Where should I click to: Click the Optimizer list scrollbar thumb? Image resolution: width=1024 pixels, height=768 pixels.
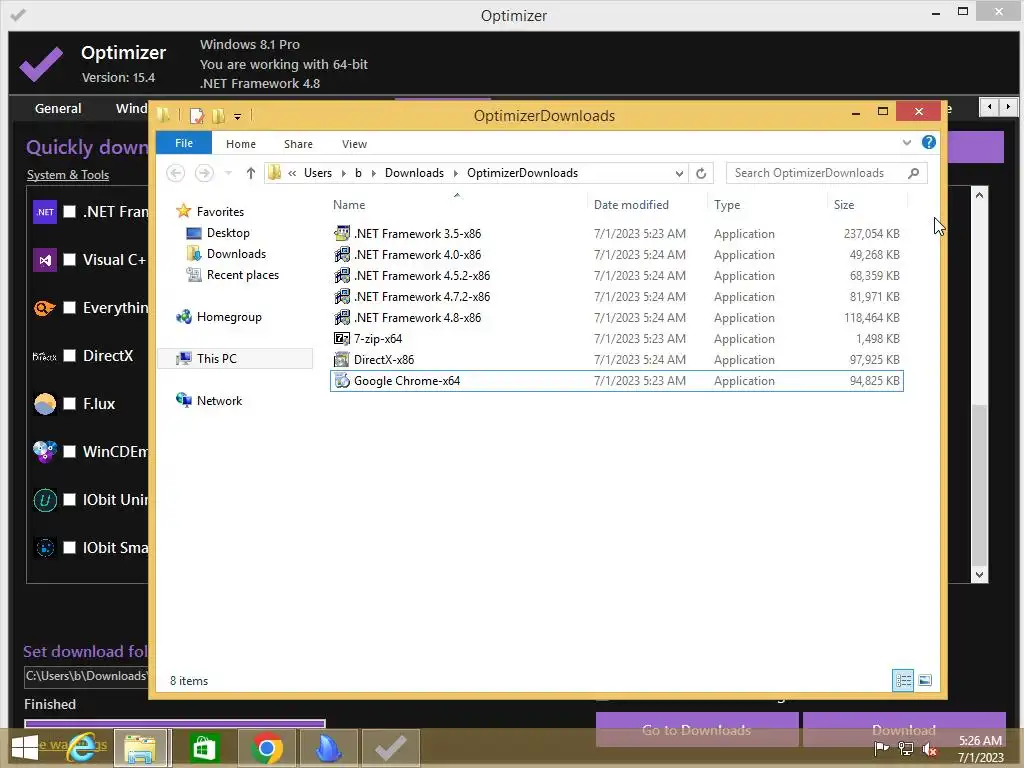(979, 484)
